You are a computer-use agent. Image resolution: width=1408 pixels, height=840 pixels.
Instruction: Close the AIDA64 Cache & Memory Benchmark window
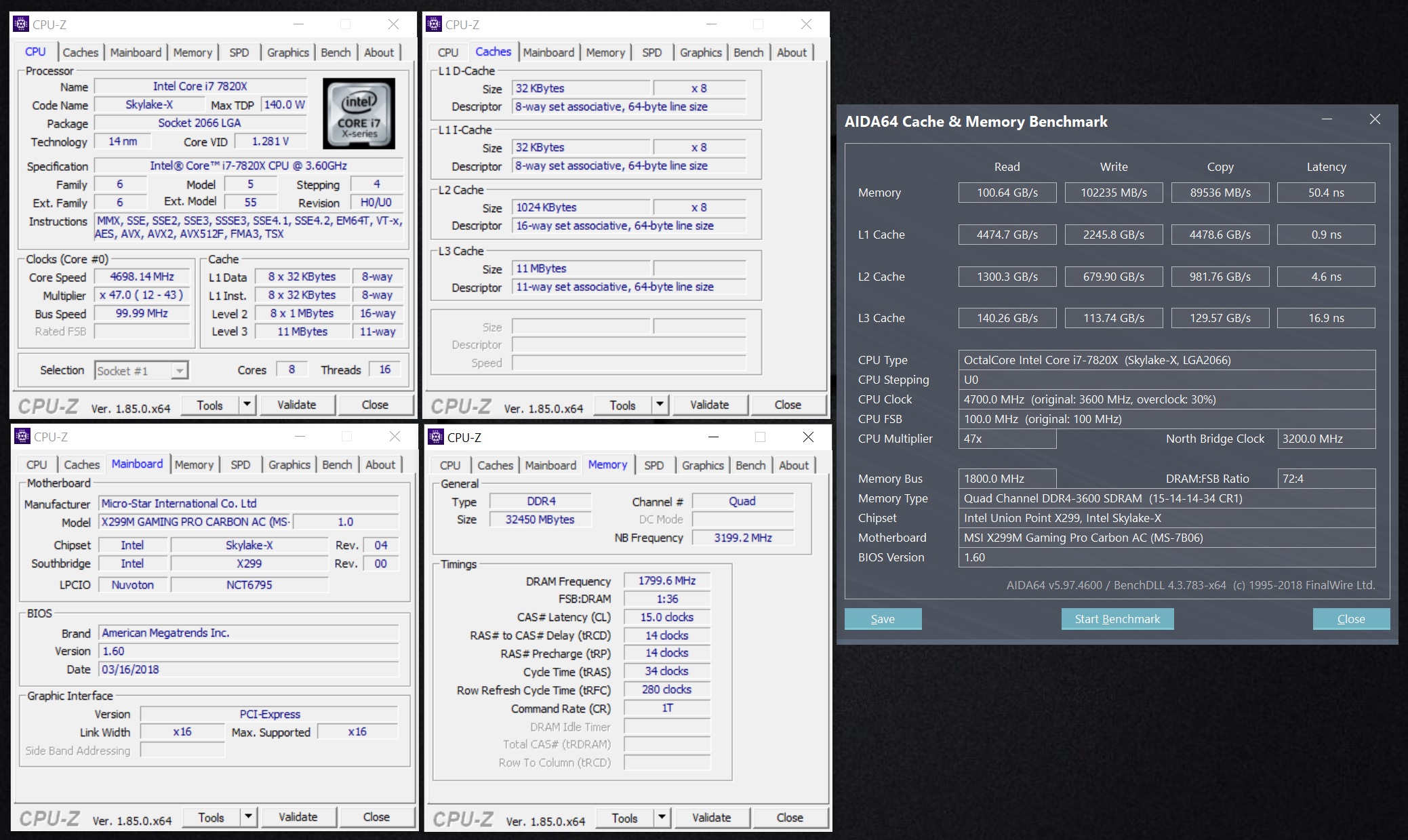[x=1375, y=119]
